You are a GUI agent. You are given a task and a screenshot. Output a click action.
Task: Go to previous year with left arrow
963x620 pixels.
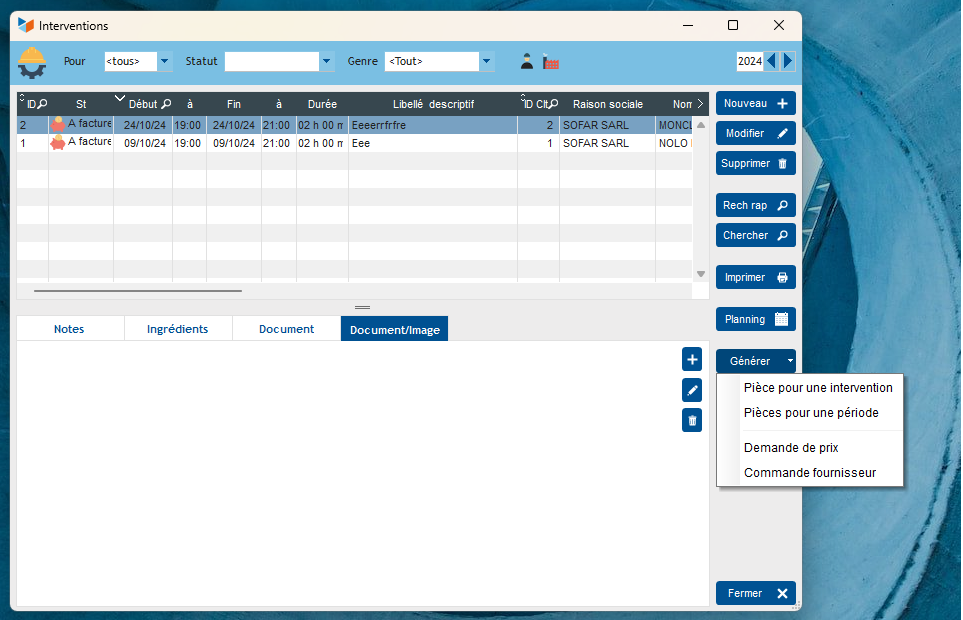tap(771, 61)
